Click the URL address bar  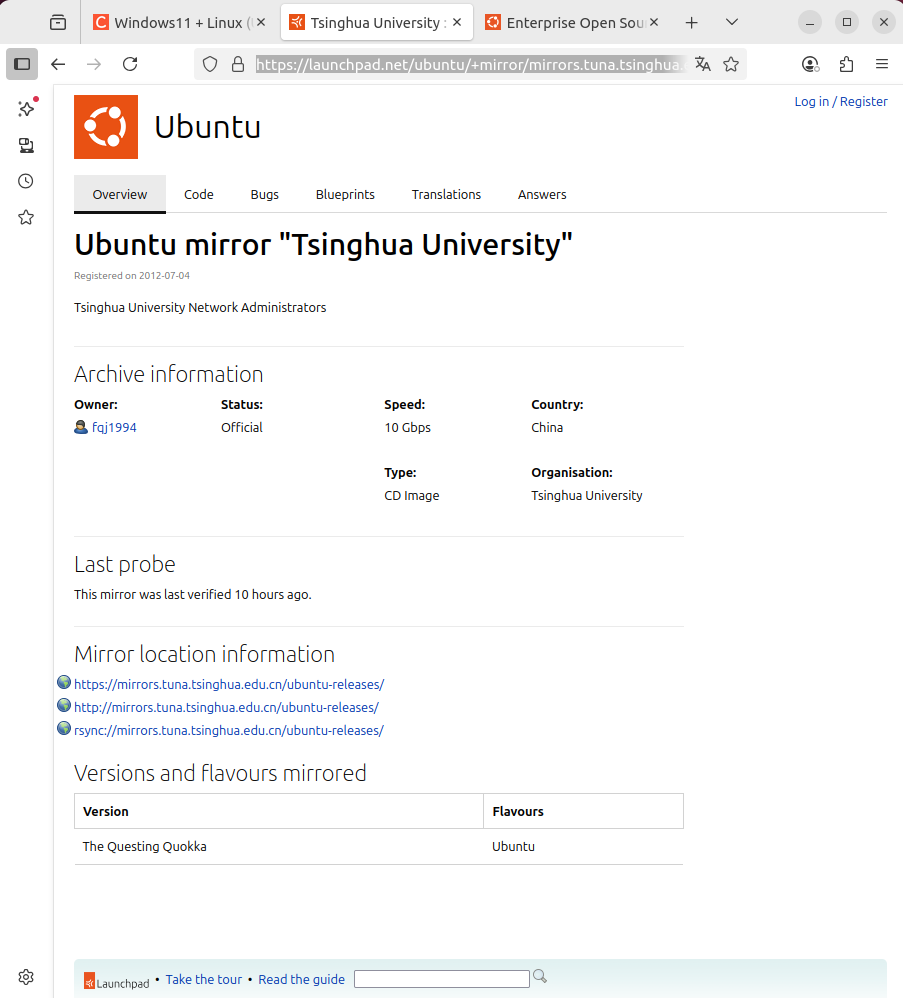click(x=471, y=64)
